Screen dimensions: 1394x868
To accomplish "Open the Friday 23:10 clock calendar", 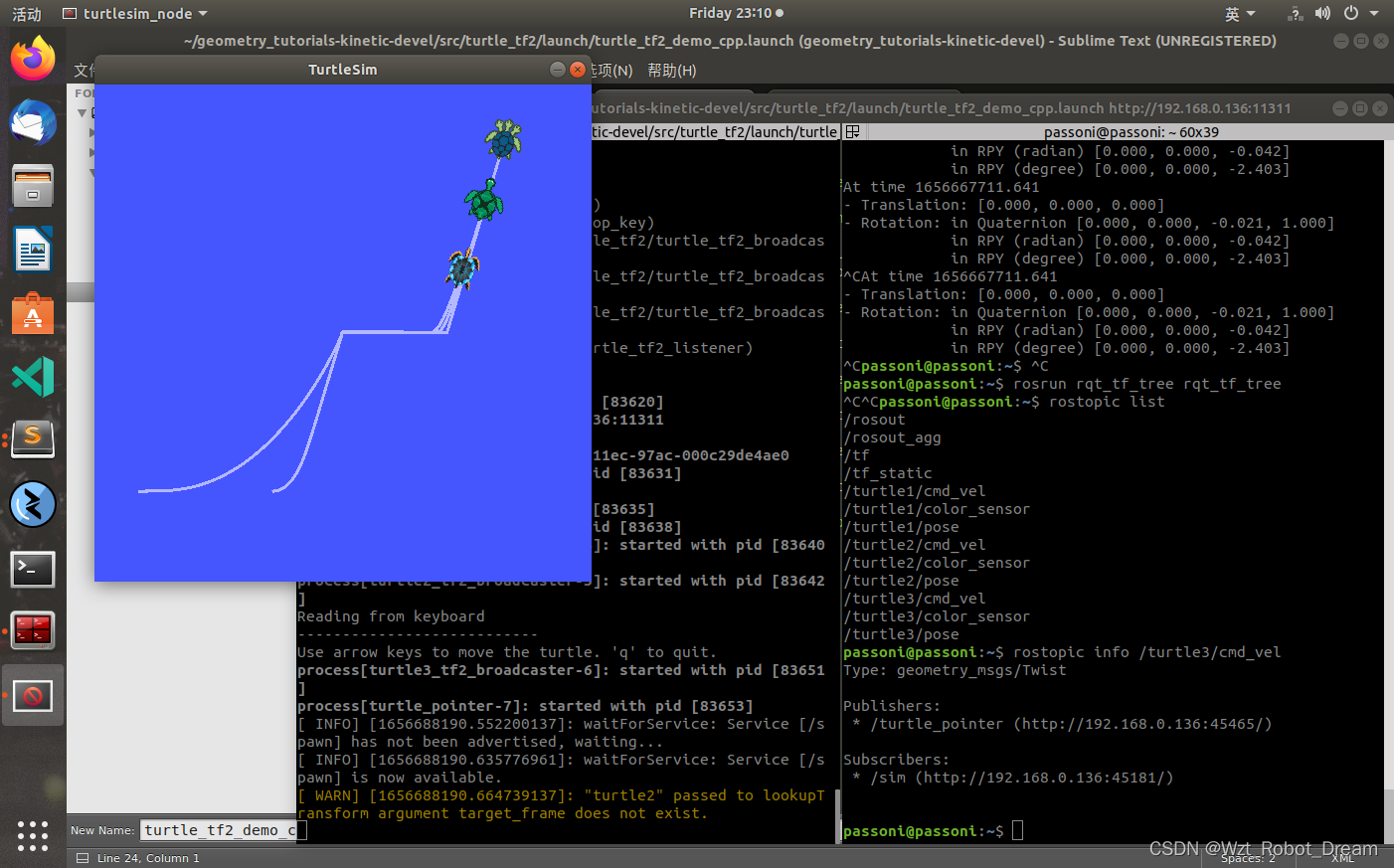I will [736, 13].
